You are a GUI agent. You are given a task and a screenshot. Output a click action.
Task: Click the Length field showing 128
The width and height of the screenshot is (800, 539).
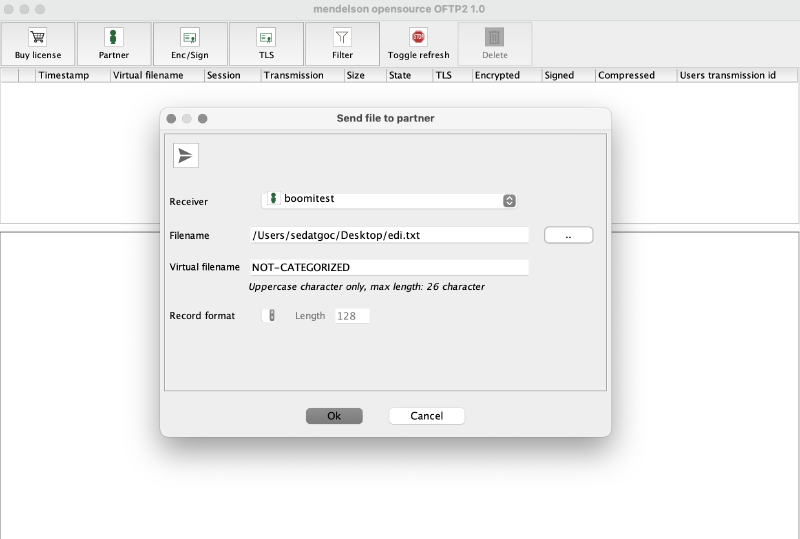click(x=352, y=316)
